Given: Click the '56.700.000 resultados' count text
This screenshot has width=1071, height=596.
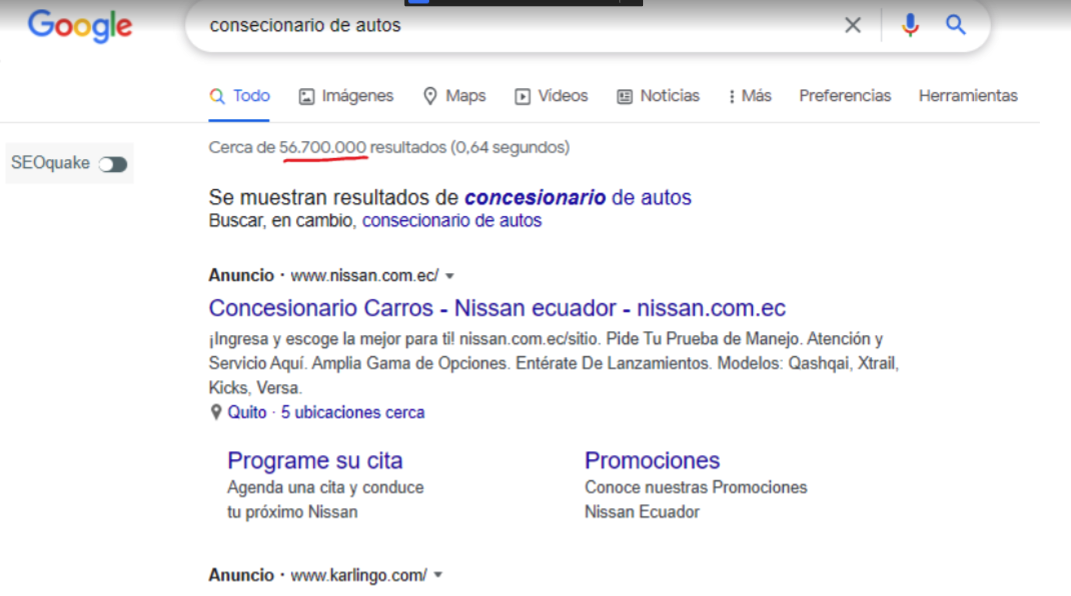Looking at the screenshot, I should coord(363,147).
